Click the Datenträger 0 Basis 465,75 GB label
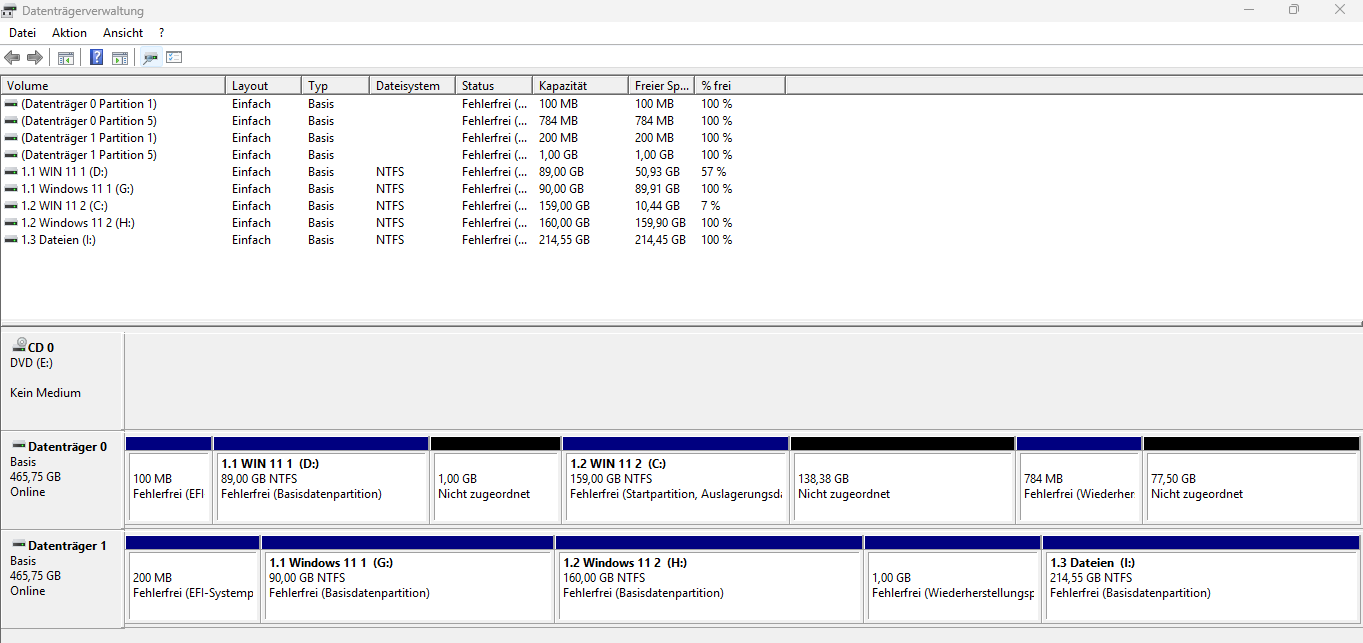The height and width of the screenshot is (643, 1363). tap(62, 480)
